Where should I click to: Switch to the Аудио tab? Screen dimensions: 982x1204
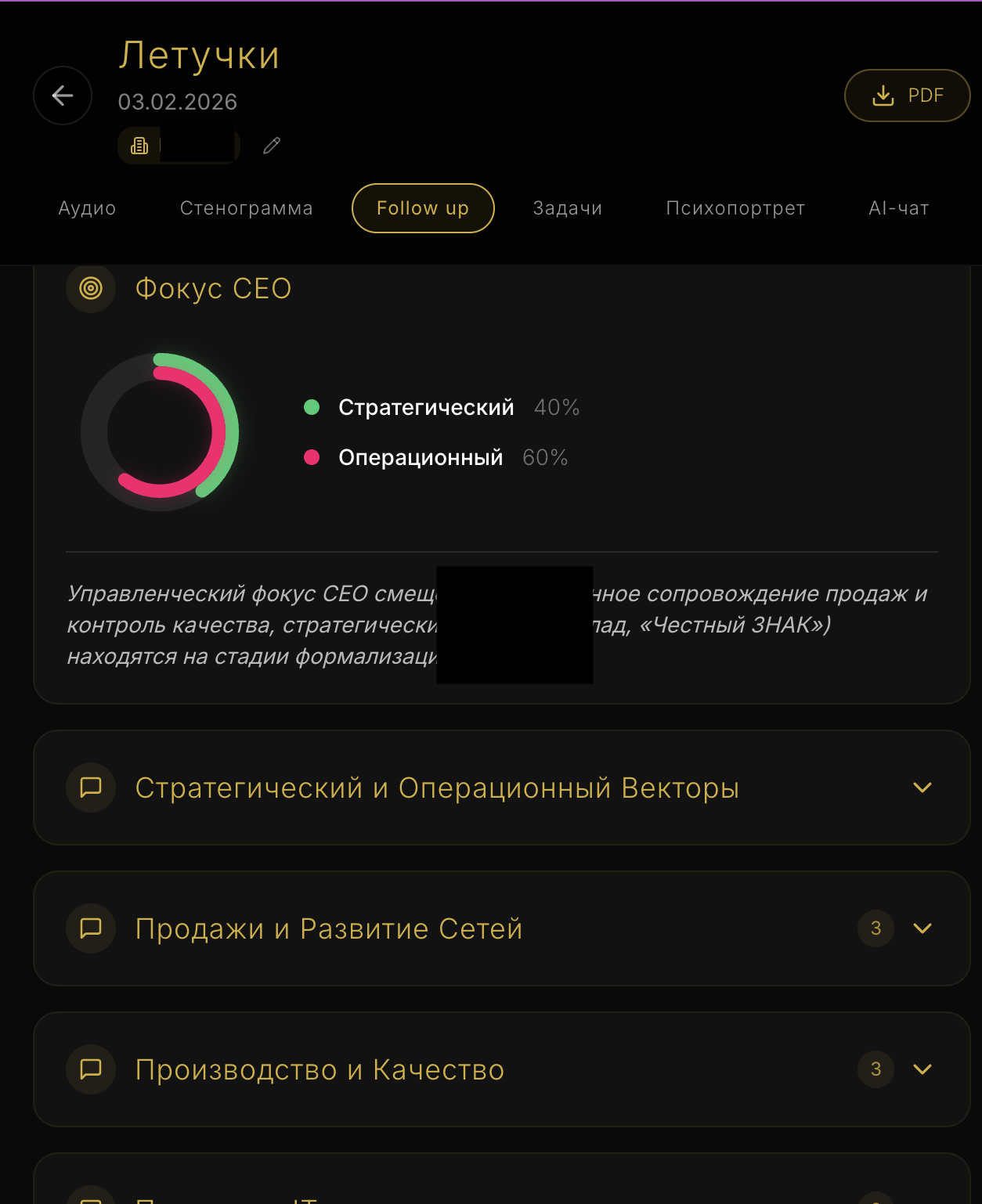[87, 208]
